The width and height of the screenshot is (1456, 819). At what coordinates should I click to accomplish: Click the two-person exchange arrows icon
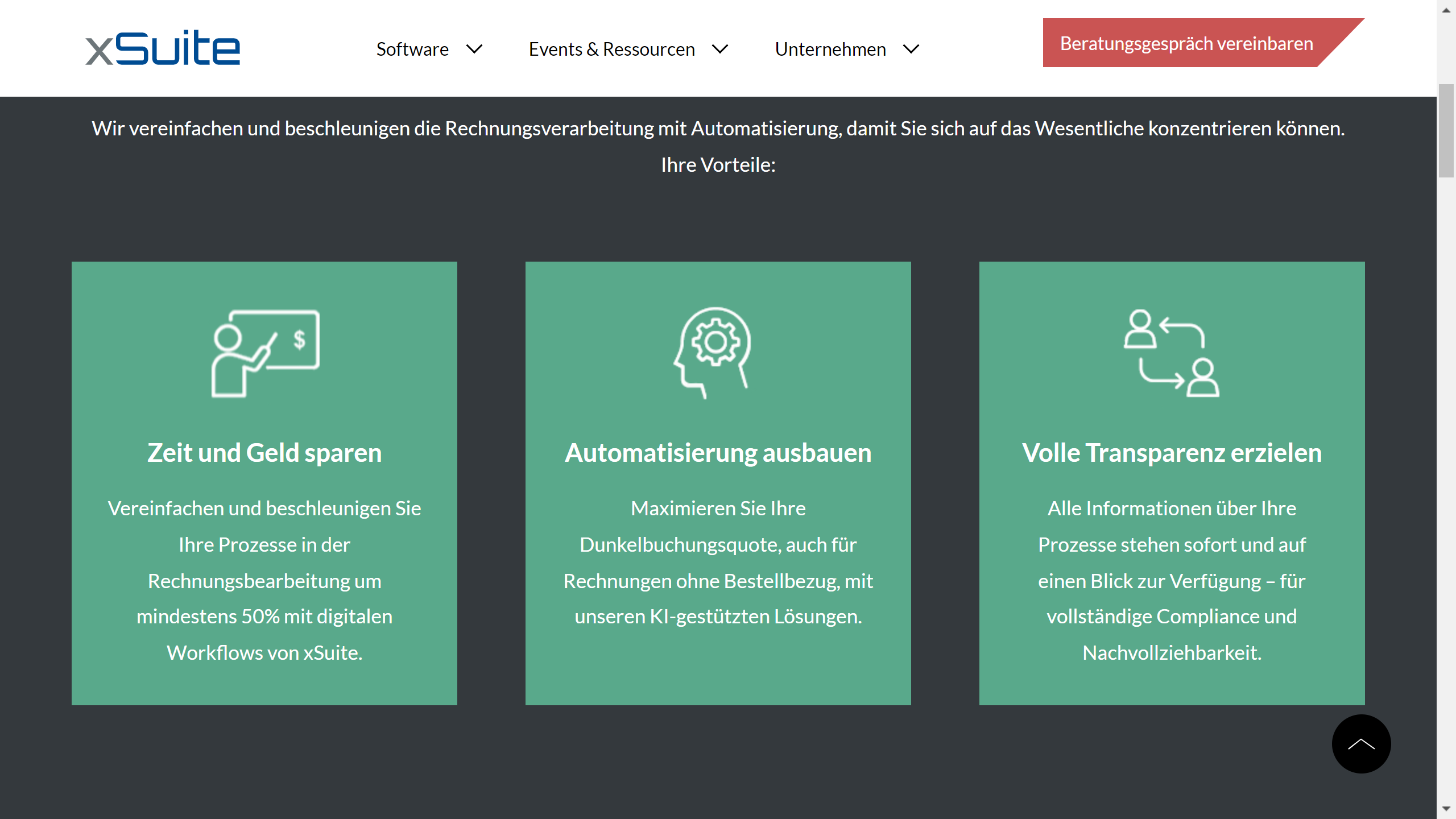[1172, 353]
